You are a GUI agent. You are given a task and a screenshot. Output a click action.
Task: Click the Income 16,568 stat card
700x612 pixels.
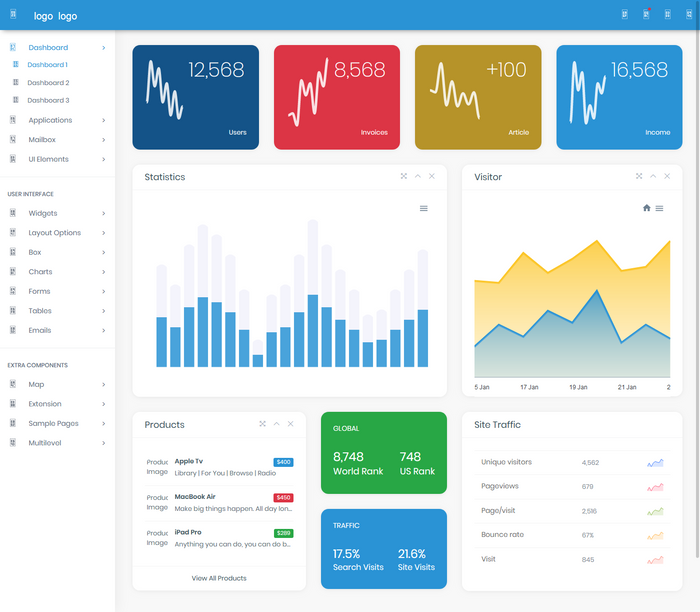[619, 97]
